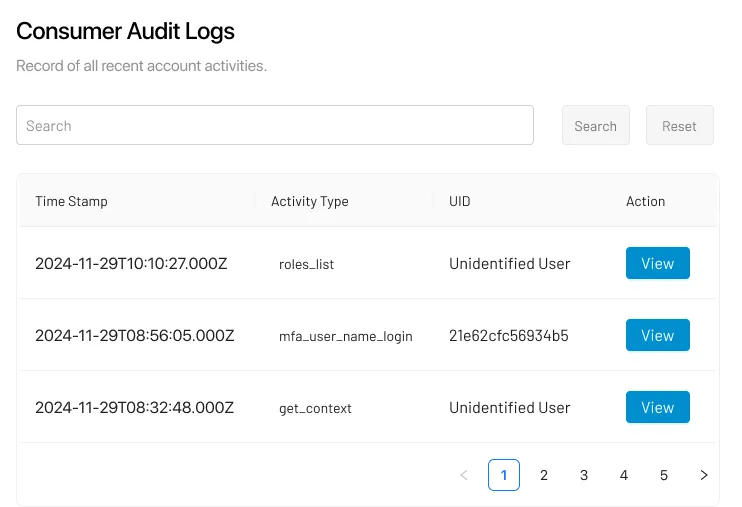Open pagination page 4
The height and width of the screenshot is (507, 742).
click(624, 475)
